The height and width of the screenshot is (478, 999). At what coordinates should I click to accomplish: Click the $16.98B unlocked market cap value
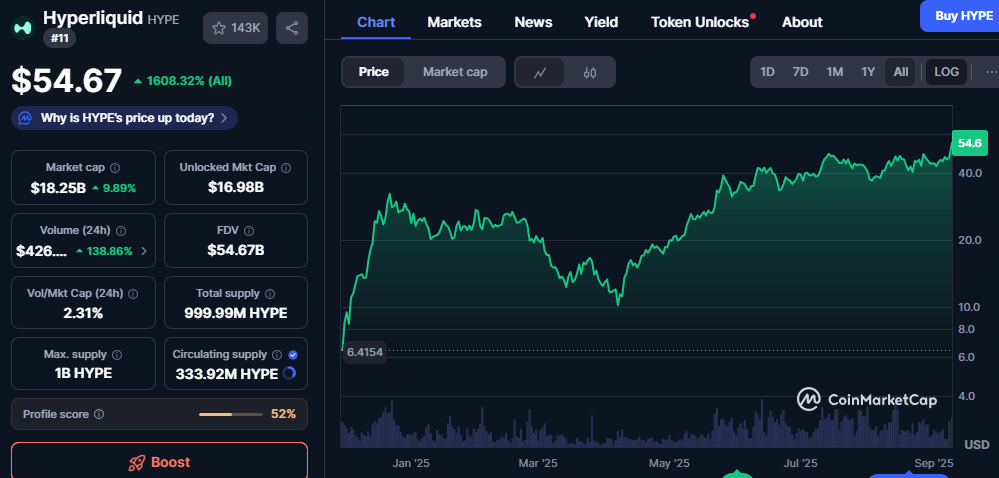point(236,187)
